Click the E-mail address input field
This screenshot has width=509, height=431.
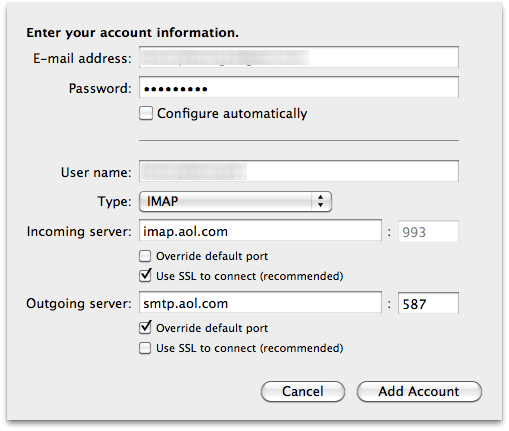click(299, 57)
